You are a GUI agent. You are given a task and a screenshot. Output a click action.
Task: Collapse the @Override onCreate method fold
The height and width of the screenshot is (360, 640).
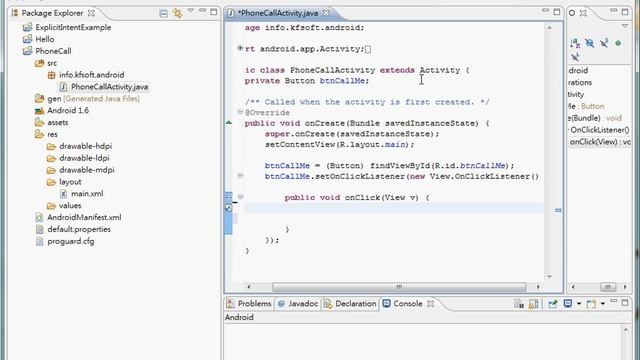click(x=240, y=112)
